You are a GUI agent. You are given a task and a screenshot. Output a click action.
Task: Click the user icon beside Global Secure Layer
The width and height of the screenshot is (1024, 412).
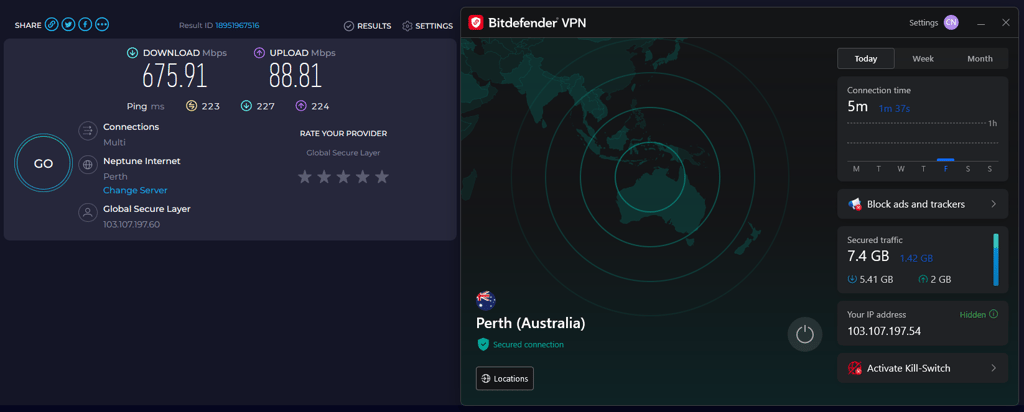[x=88, y=213]
